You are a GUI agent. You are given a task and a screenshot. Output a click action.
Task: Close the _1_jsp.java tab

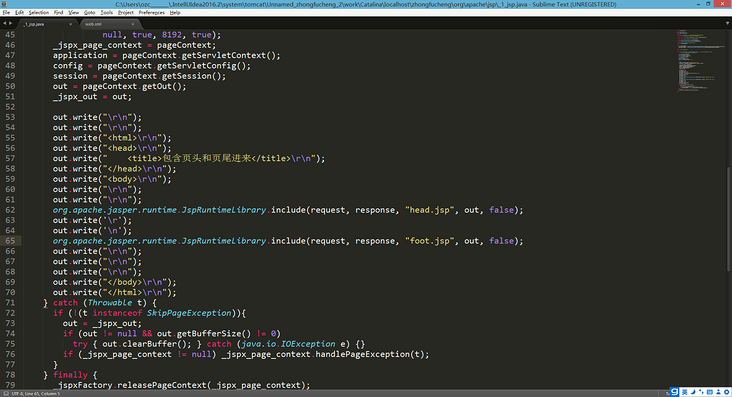pyautogui.click(x=70, y=24)
